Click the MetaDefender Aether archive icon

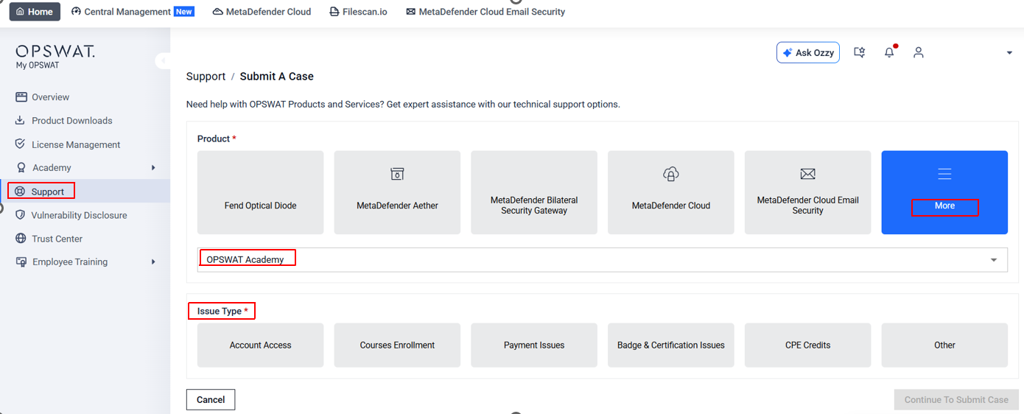coord(397,174)
